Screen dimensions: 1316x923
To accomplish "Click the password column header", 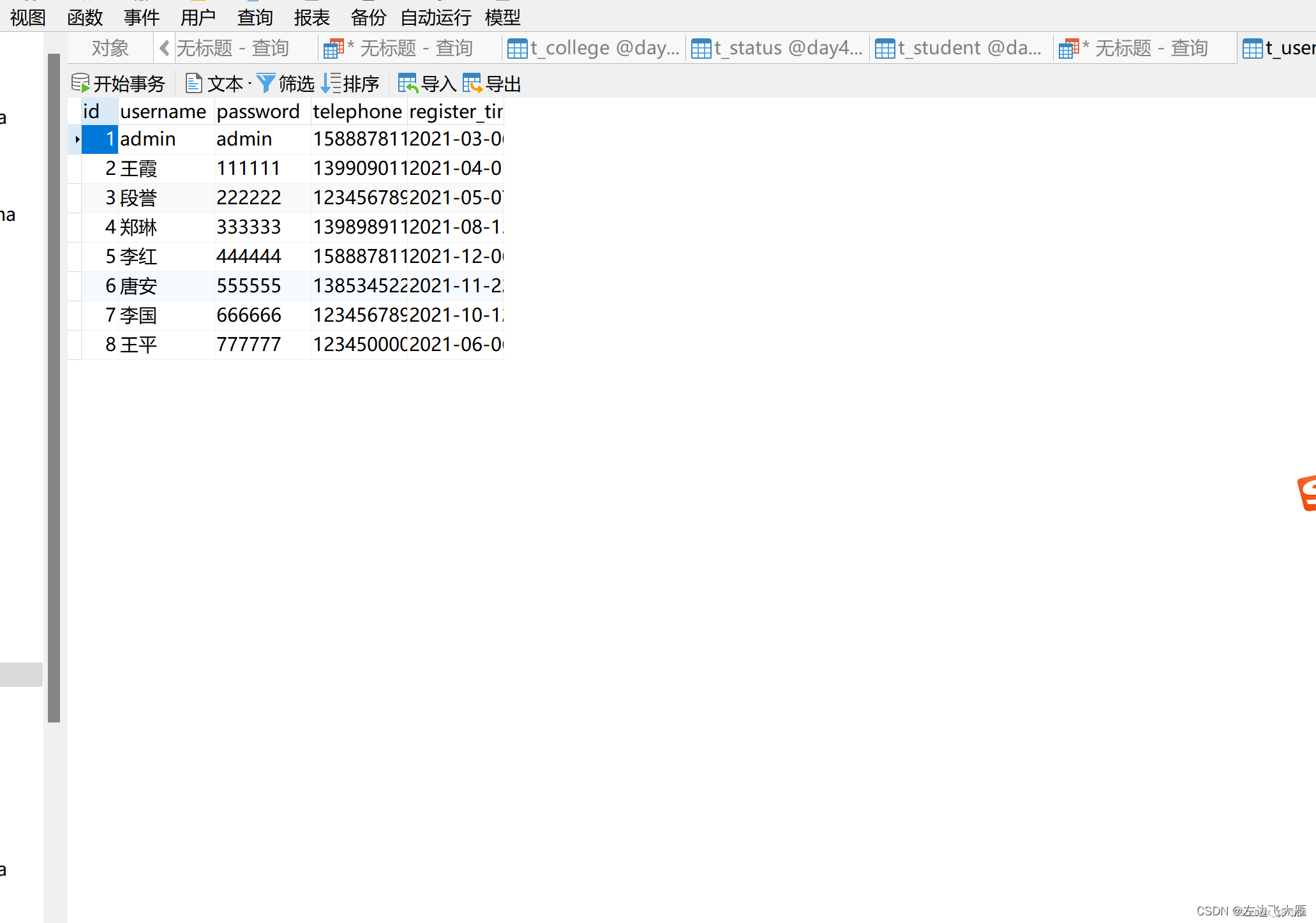I will 262,111.
